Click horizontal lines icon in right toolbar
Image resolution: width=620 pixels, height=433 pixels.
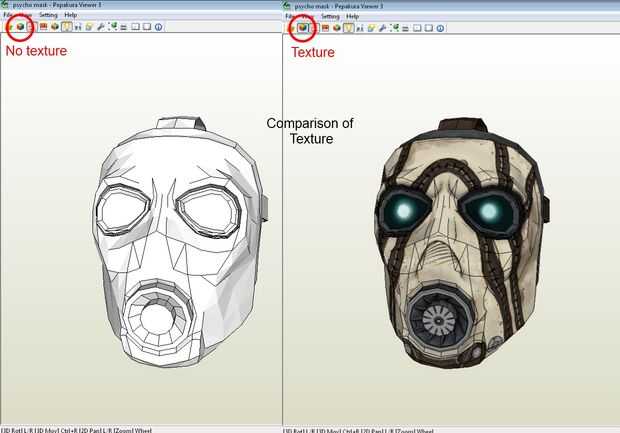point(405,28)
